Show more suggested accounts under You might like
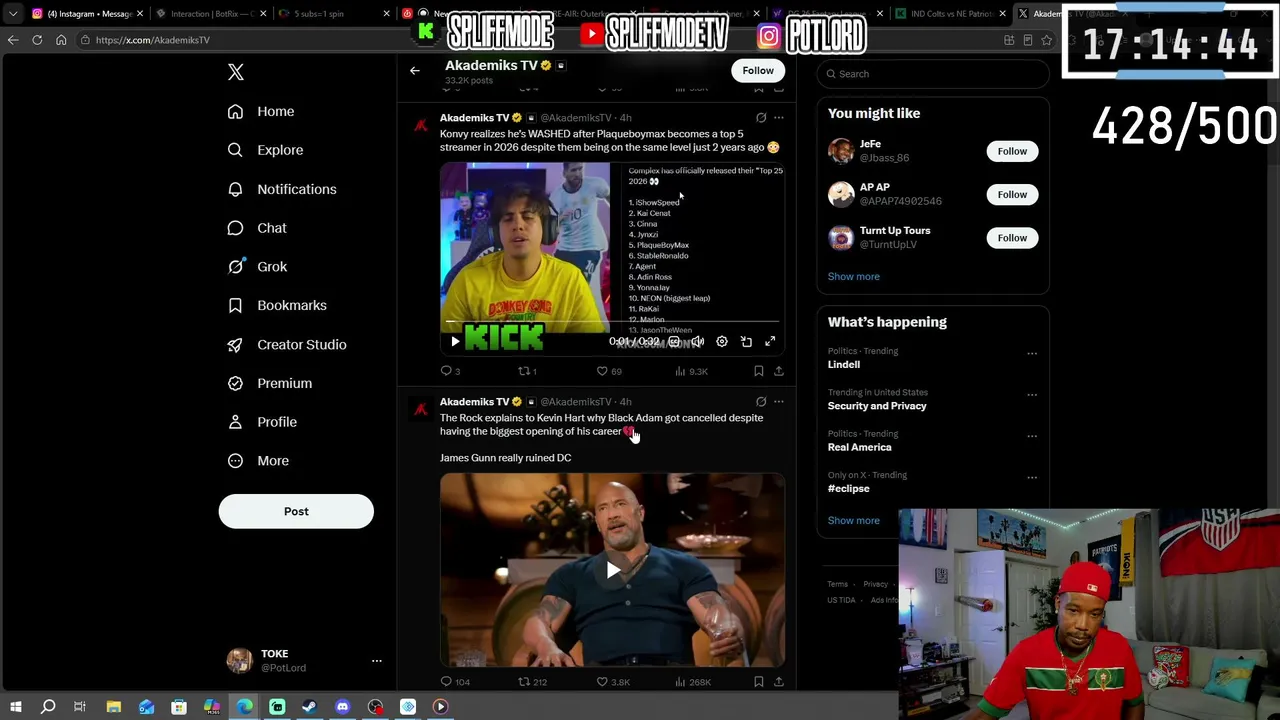 point(854,277)
